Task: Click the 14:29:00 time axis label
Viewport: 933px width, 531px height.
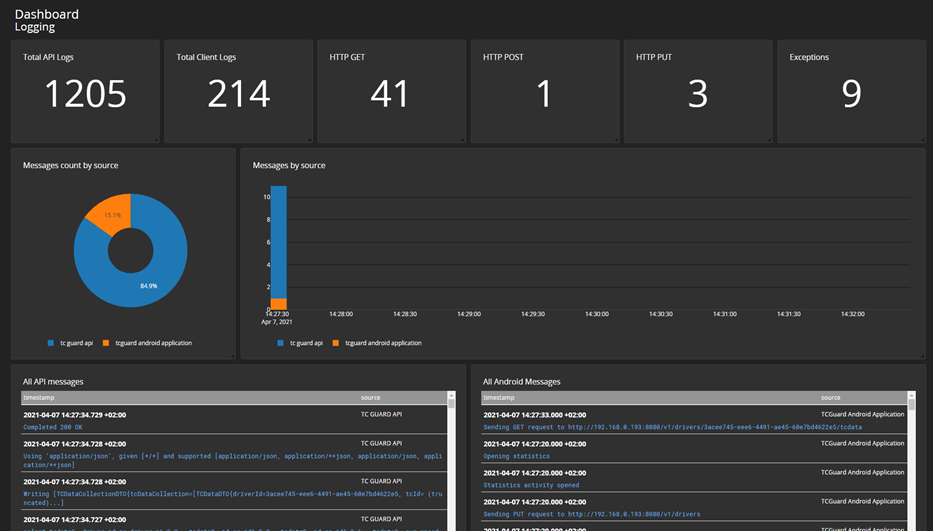Action: coord(469,314)
